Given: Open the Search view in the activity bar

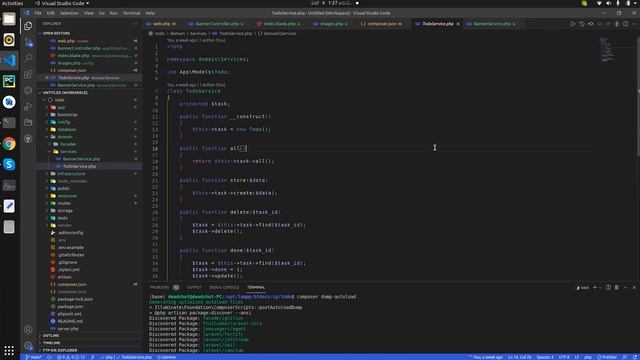Looking at the screenshot, I should click(28, 58).
